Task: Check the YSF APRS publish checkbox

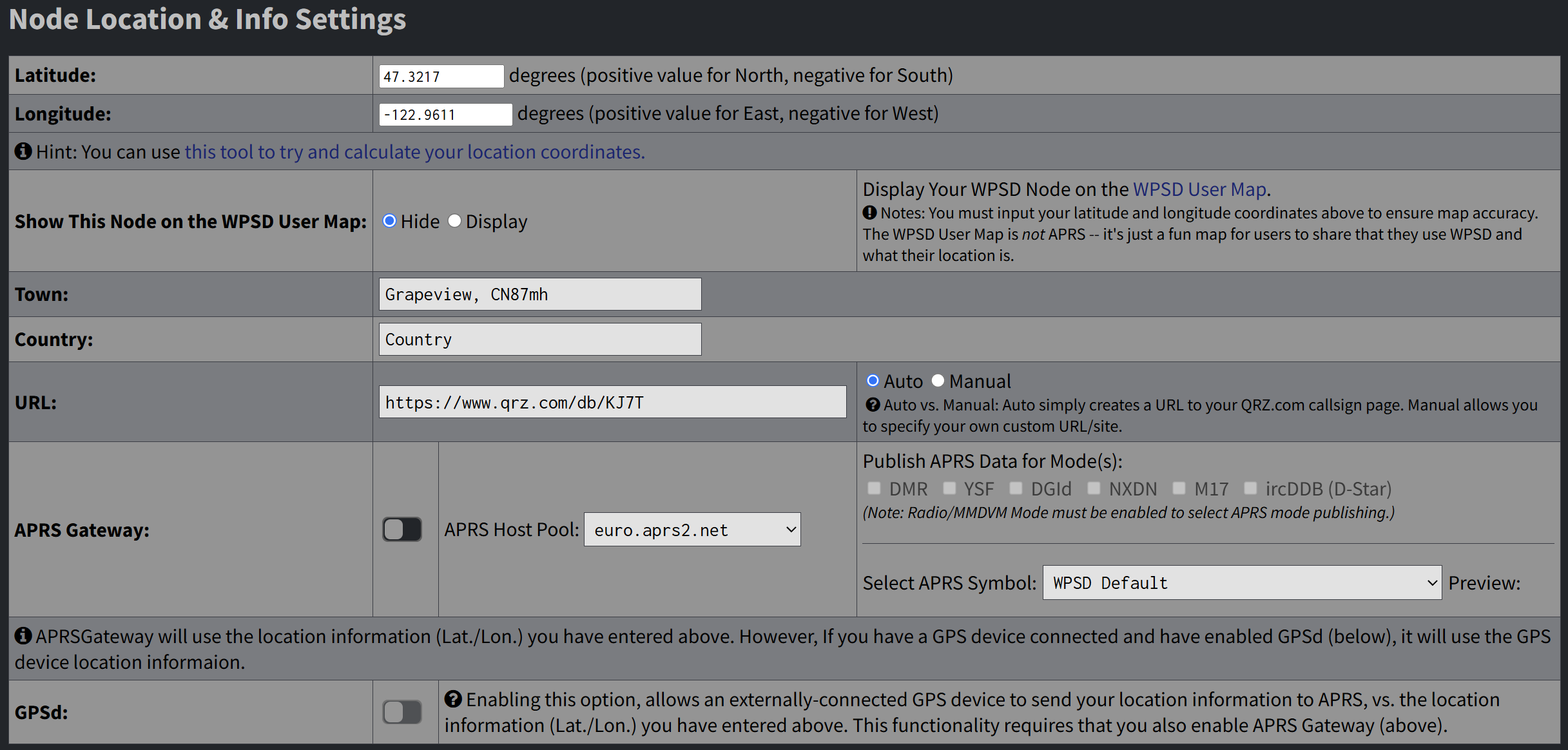Action: 949,488
